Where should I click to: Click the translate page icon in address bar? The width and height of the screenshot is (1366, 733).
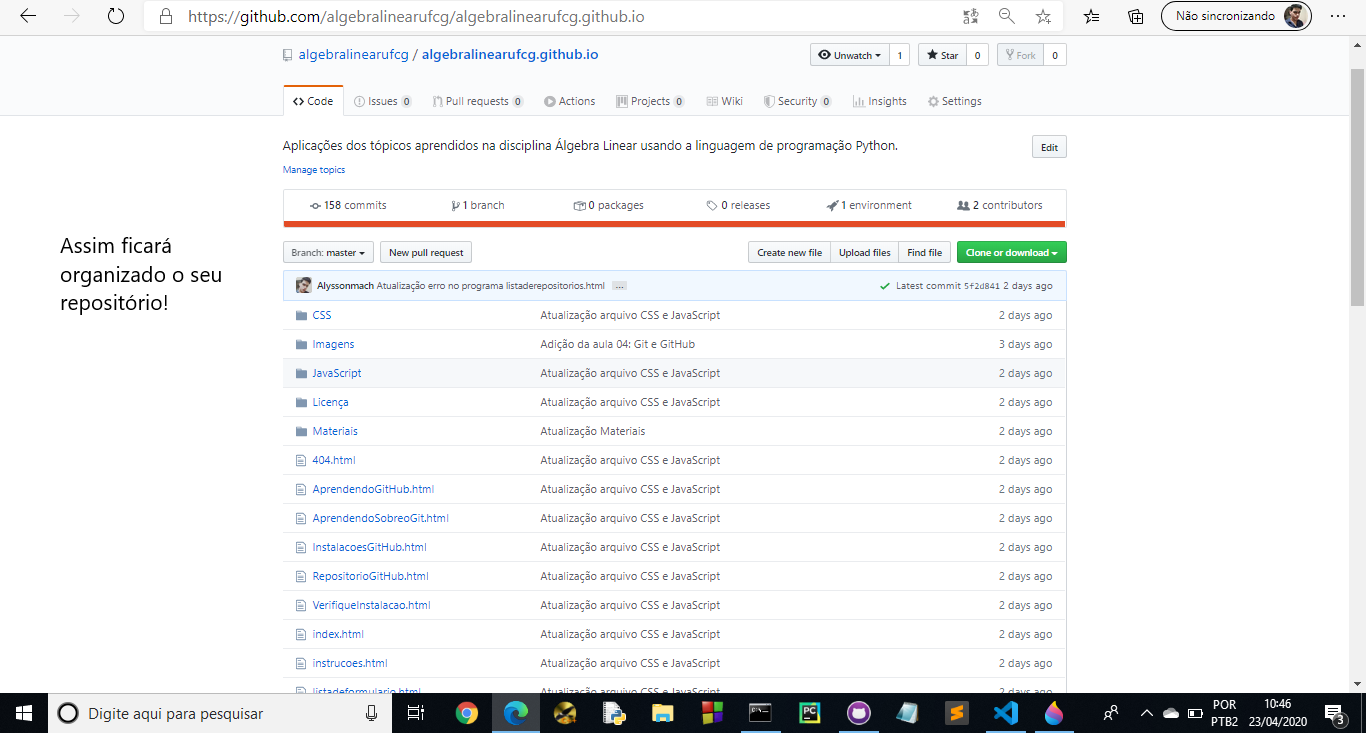(970, 16)
